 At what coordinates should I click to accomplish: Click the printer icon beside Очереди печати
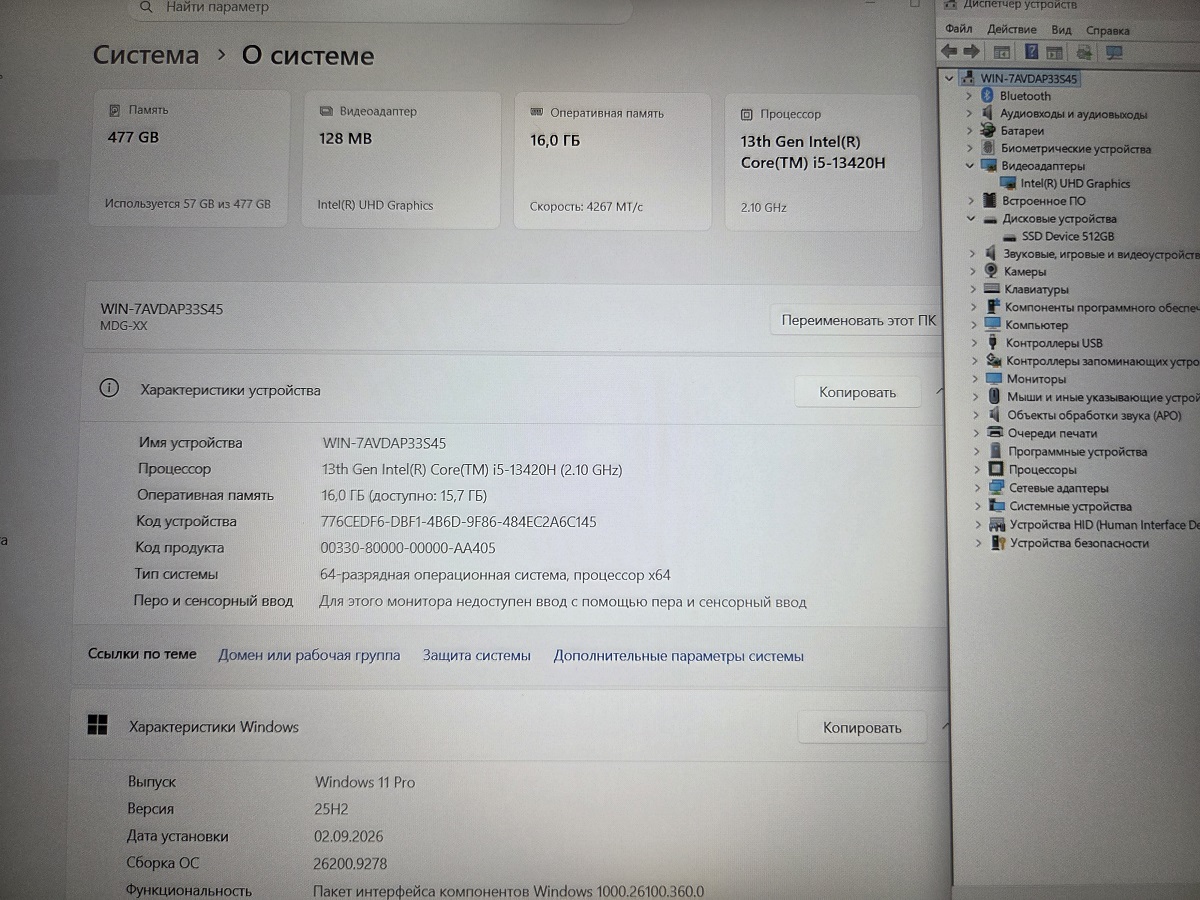pyautogui.click(x=994, y=433)
